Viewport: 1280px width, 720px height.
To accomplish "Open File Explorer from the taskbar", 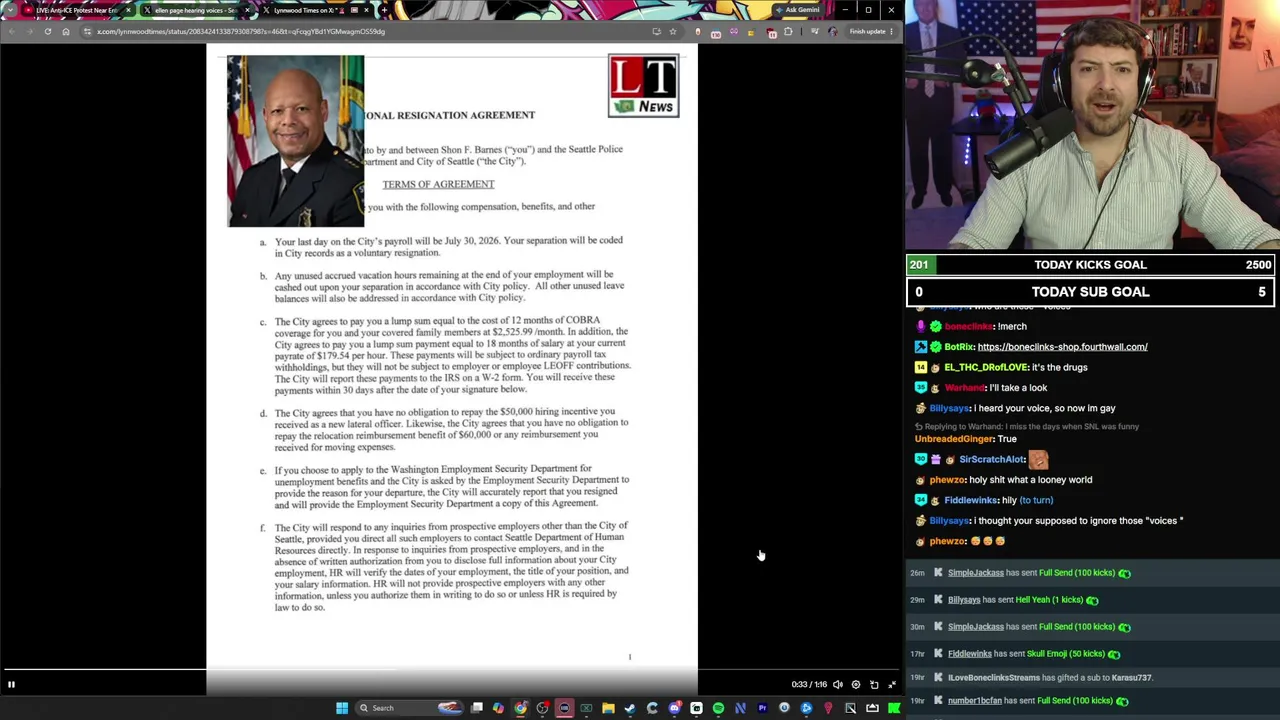I will click(608, 708).
